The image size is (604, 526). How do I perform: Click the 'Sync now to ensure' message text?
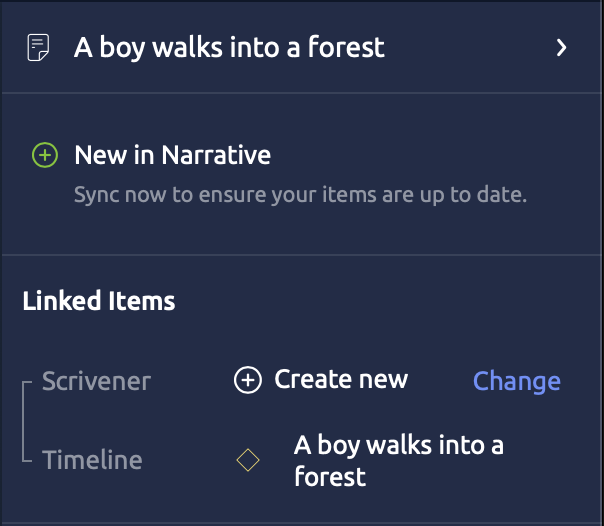[x=300, y=194]
